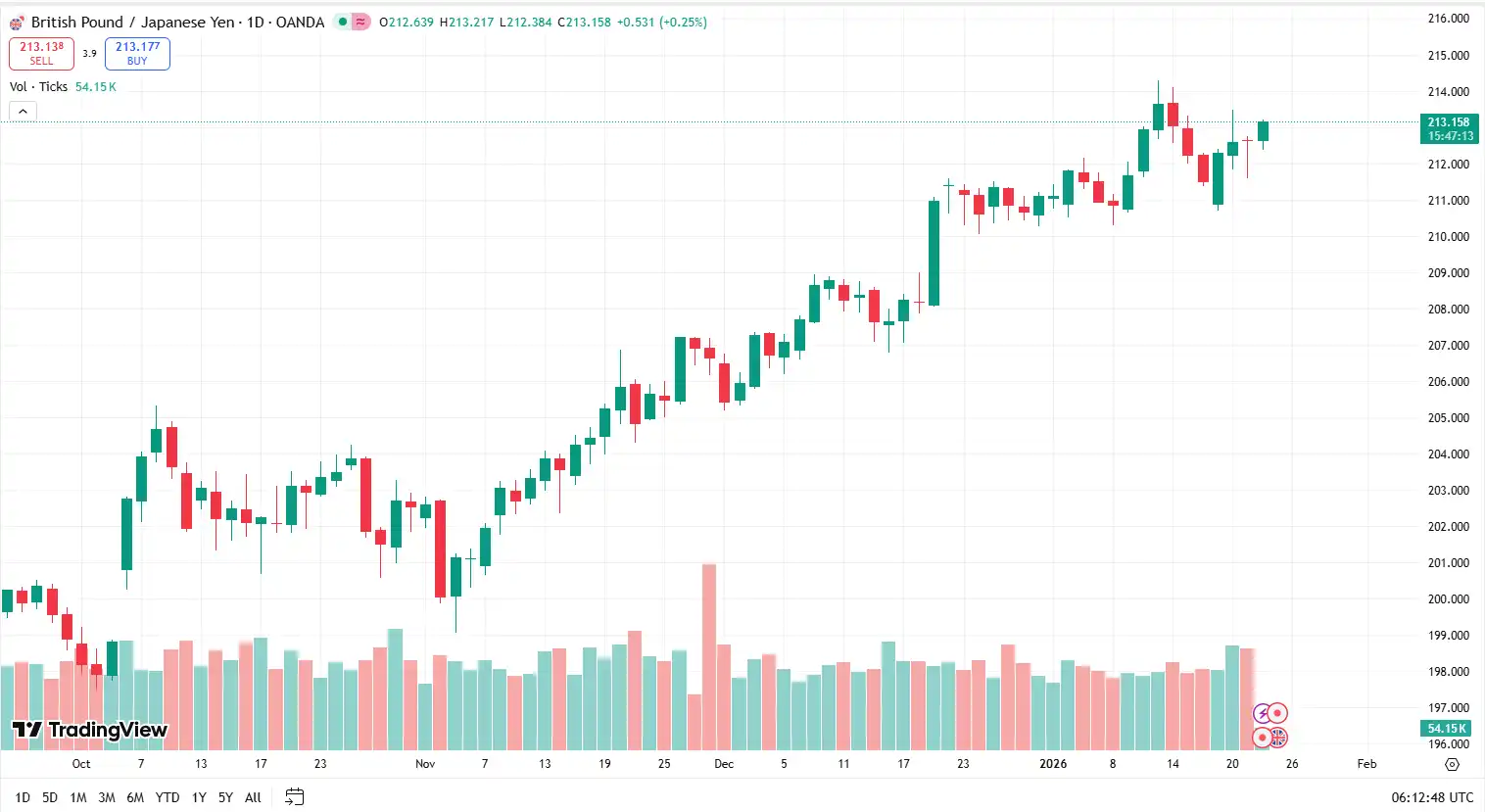Click the GBP/JPY flag pair icon
Viewport: 1485px width, 812px height.
(14, 22)
